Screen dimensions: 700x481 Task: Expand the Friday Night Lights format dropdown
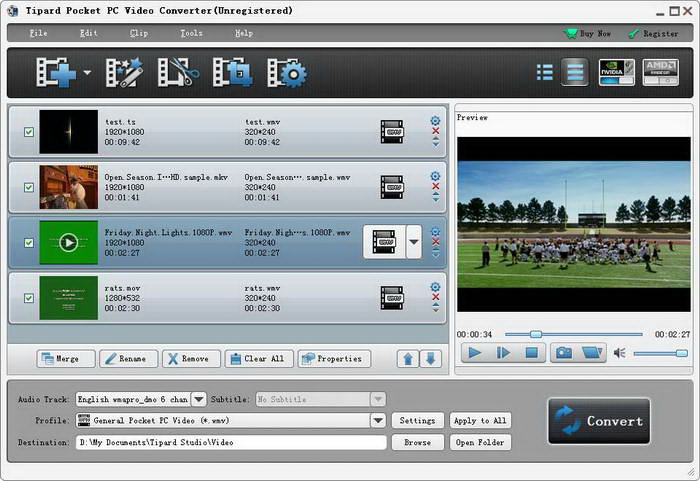pos(414,242)
